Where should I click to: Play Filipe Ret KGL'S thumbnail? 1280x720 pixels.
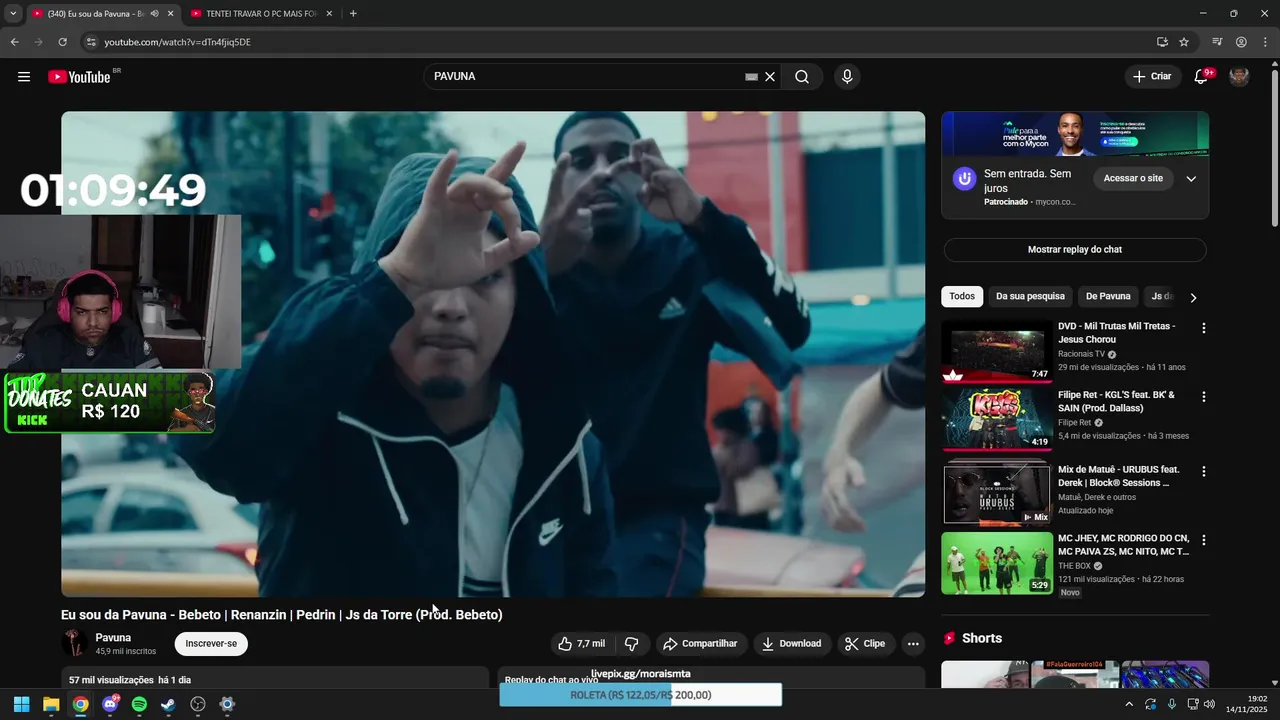pyautogui.click(x=997, y=421)
